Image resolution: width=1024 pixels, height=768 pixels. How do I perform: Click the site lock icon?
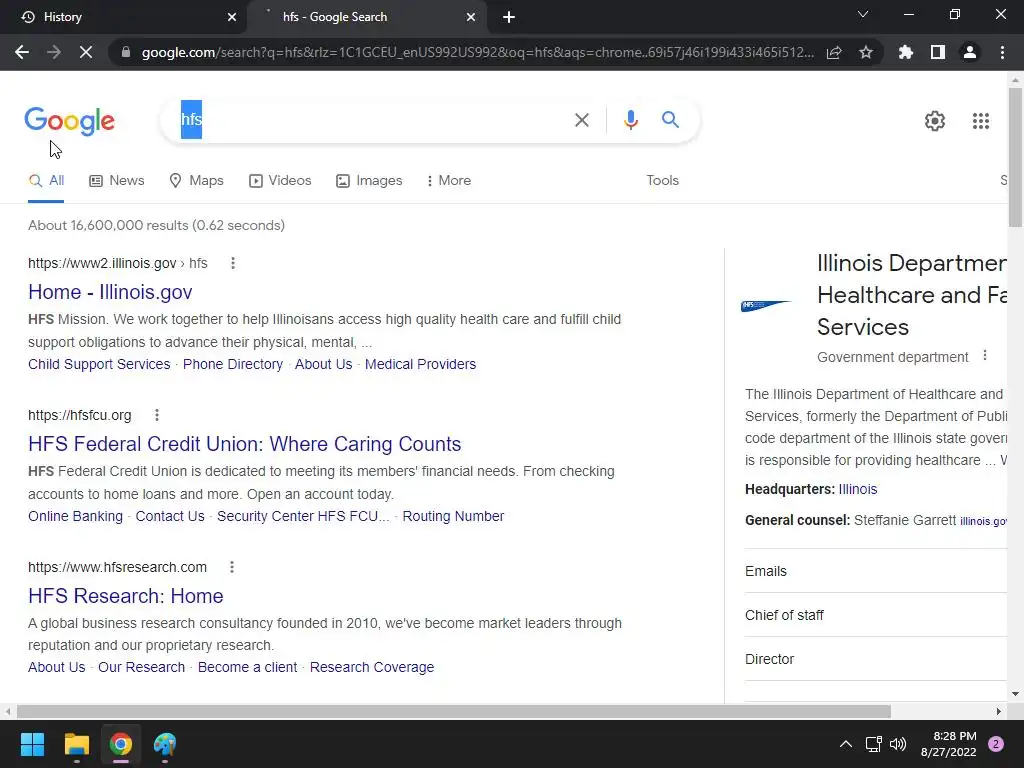point(126,52)
